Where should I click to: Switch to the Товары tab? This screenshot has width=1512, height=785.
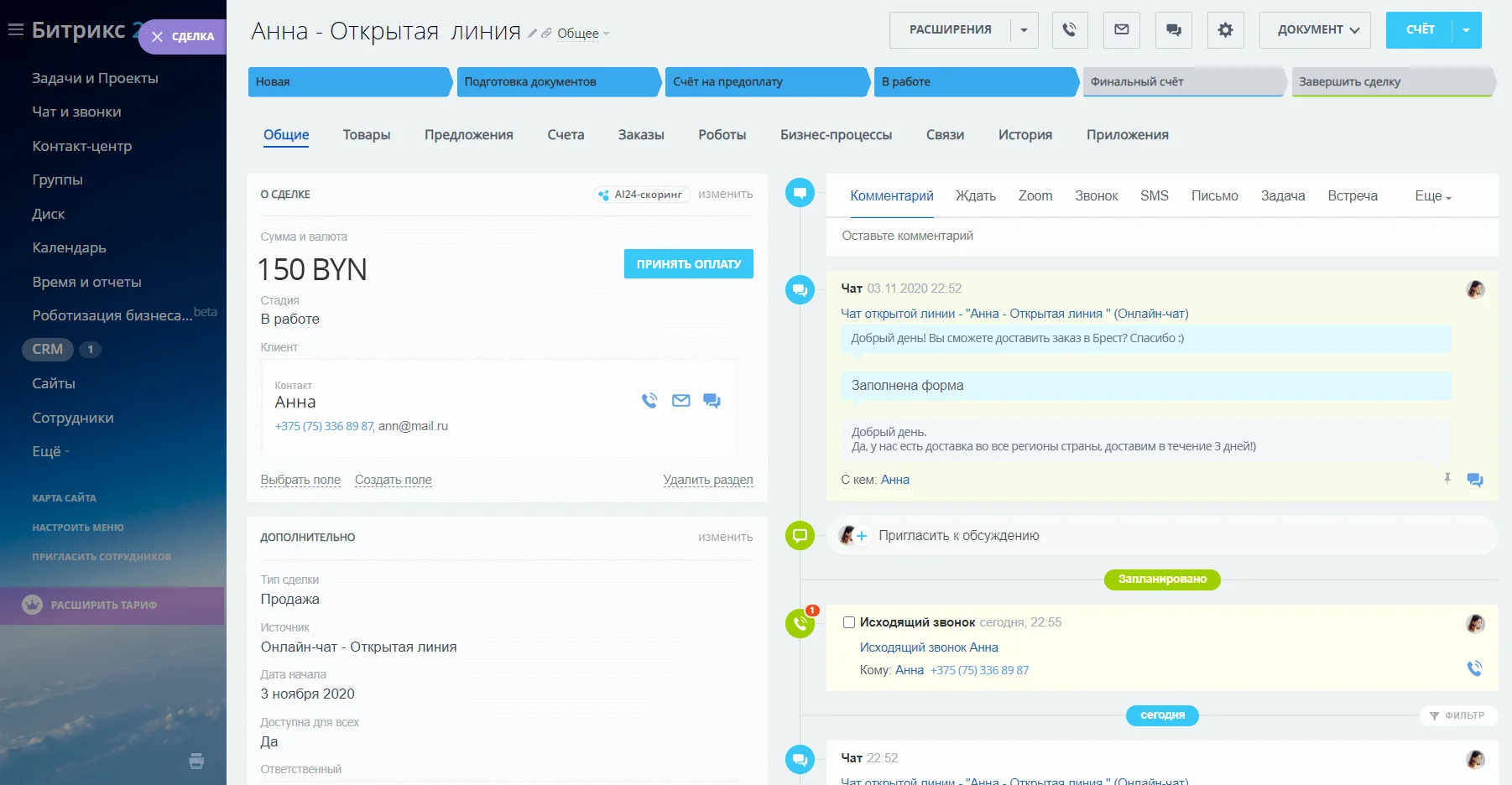pyautogui.click(x=367, y=134)
